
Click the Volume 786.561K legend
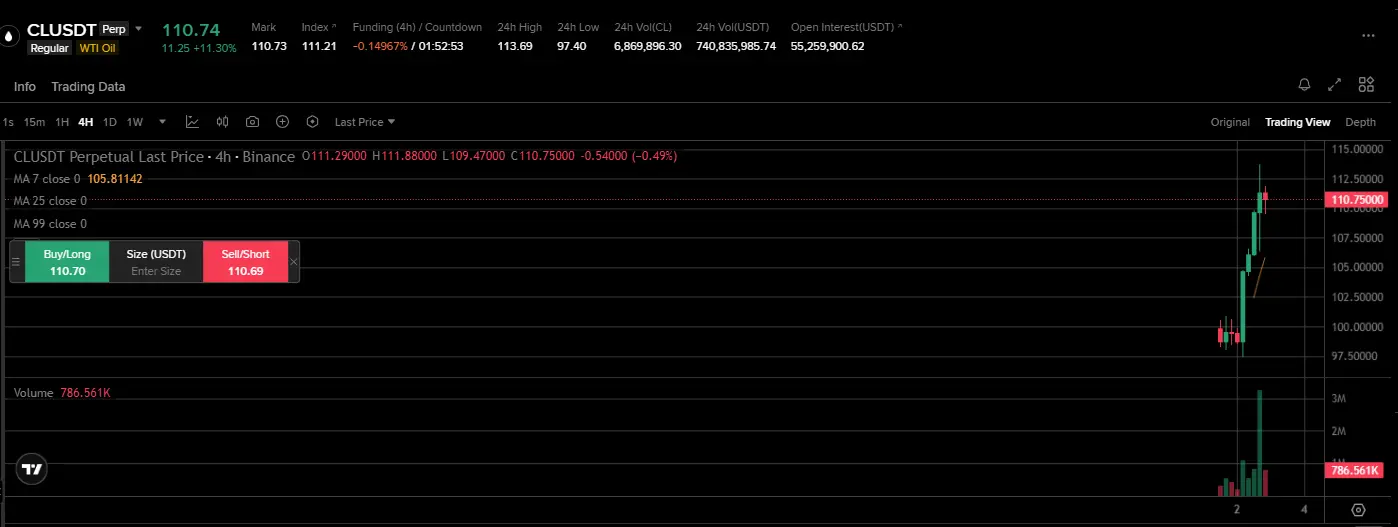pos(62,393)
